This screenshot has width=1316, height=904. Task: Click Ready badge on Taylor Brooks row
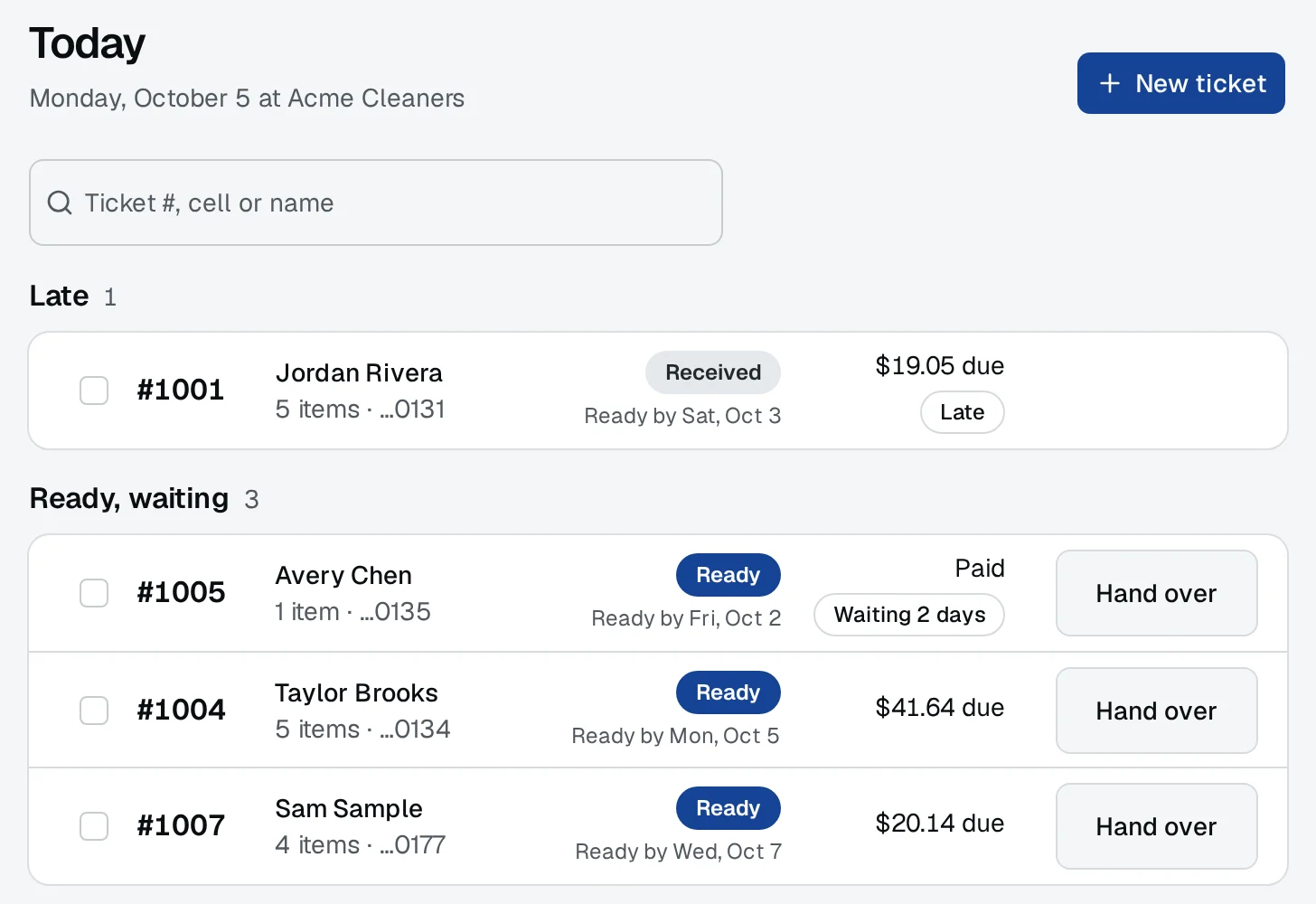pos(728,692)
